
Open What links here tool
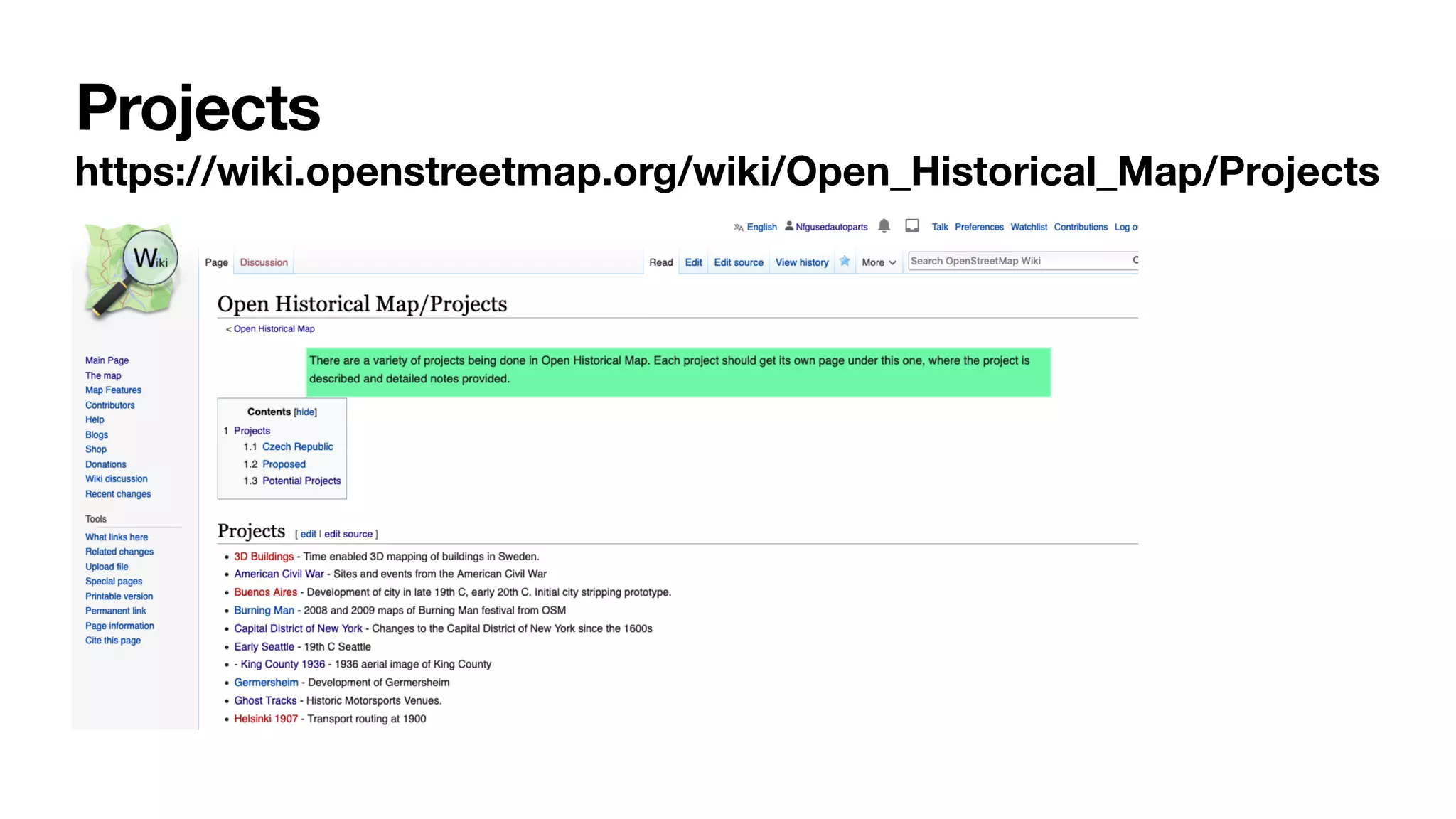(x=117, y=537)
